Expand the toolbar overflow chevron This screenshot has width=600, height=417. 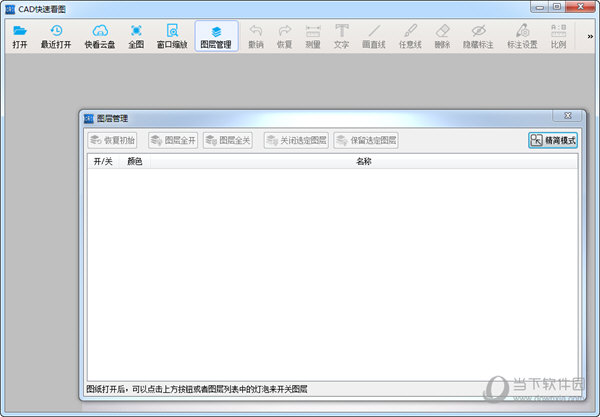click(590, 36)
